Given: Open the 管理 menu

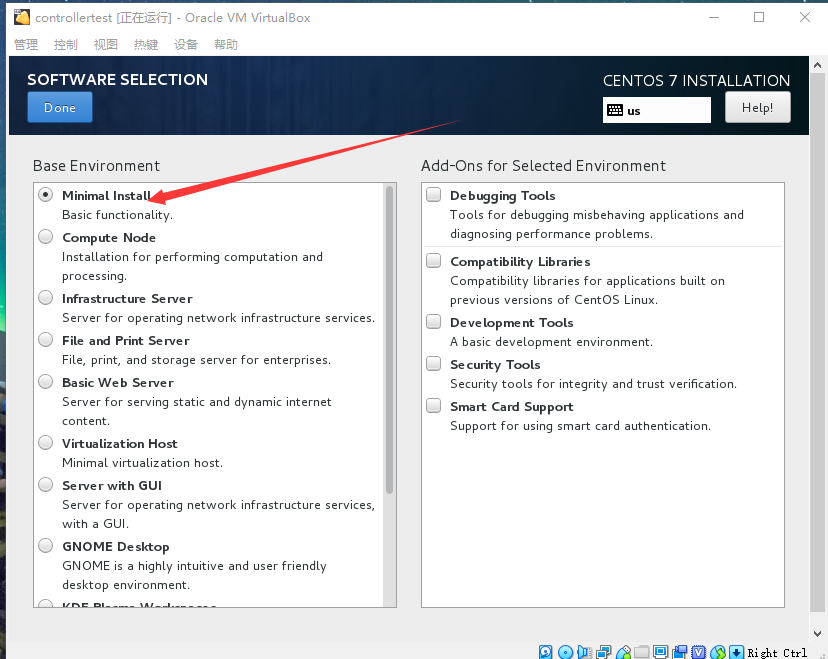Looking at the screenshot, I should point(26,44).
